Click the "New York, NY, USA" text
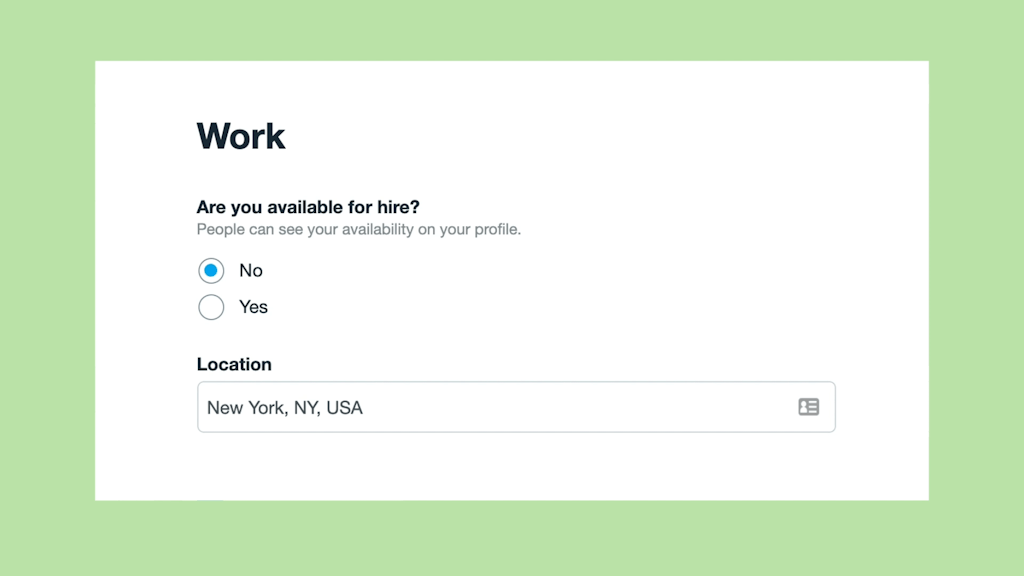 point(284,408)
